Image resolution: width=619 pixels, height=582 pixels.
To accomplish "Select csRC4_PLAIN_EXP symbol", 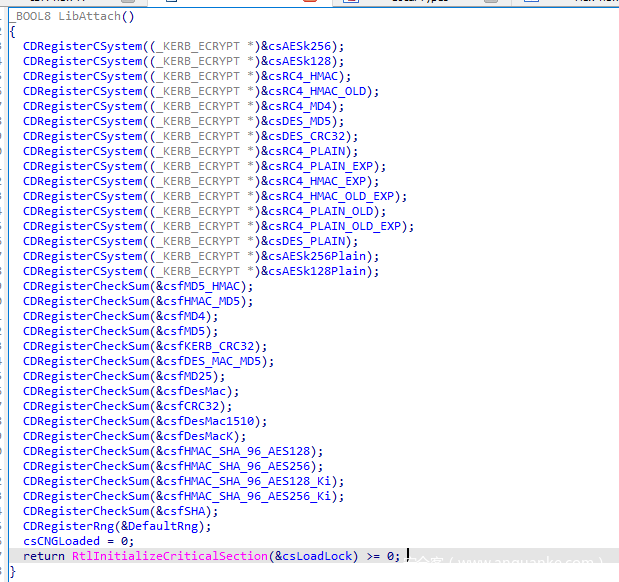I will [321, 166].
